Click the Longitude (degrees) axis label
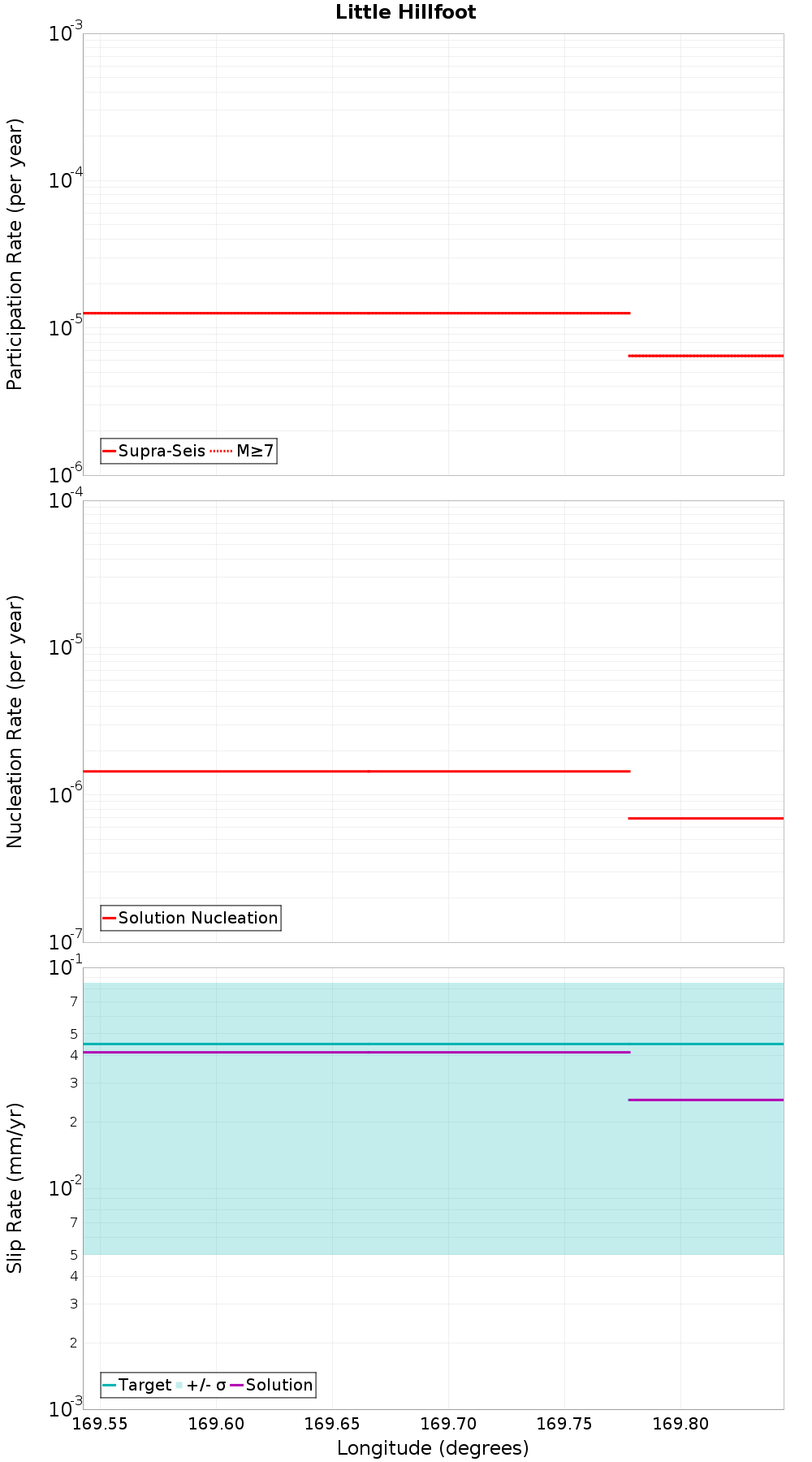 [433, 1447]
